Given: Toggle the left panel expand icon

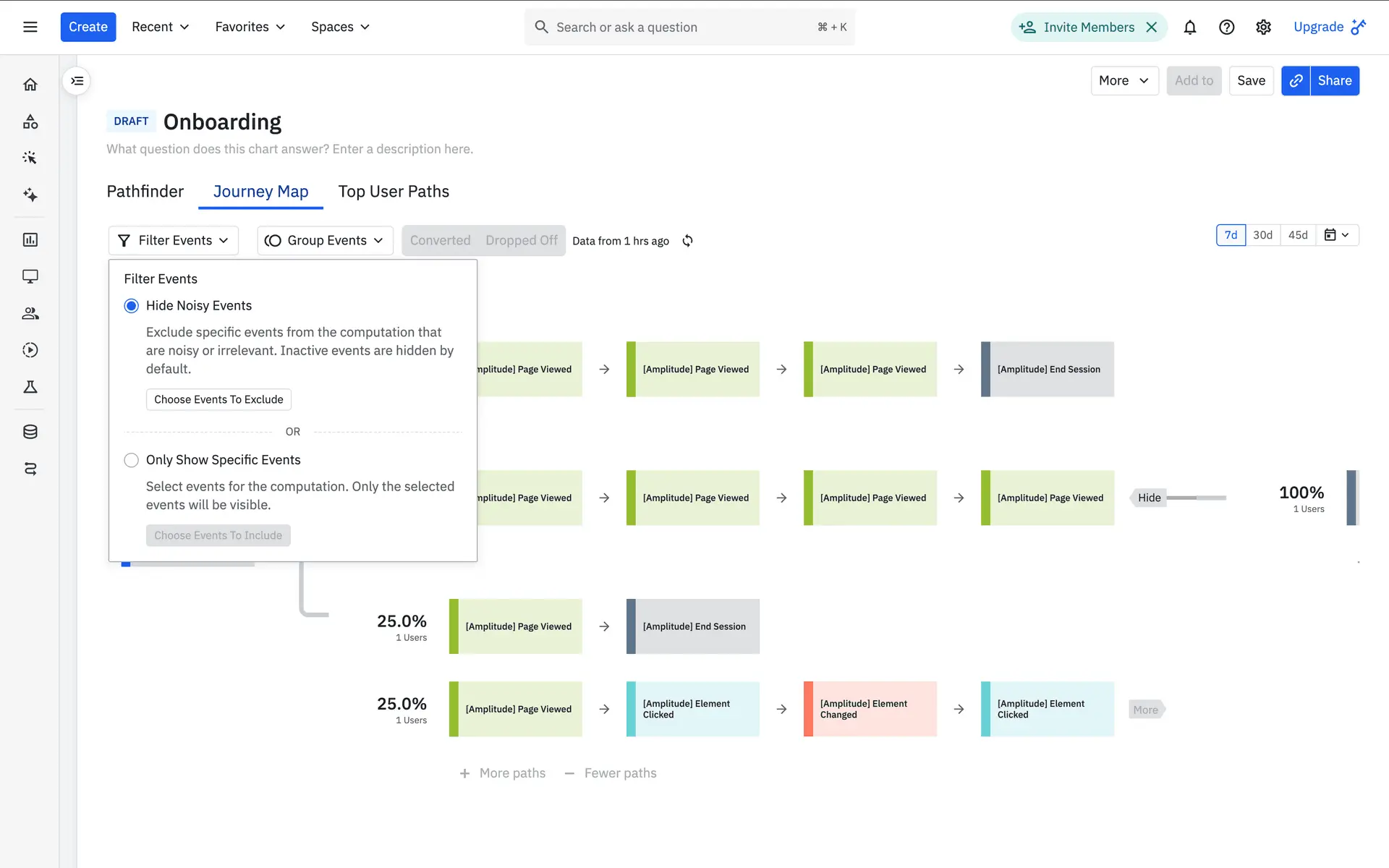Looking at the screenshot, I should [77, 81].
